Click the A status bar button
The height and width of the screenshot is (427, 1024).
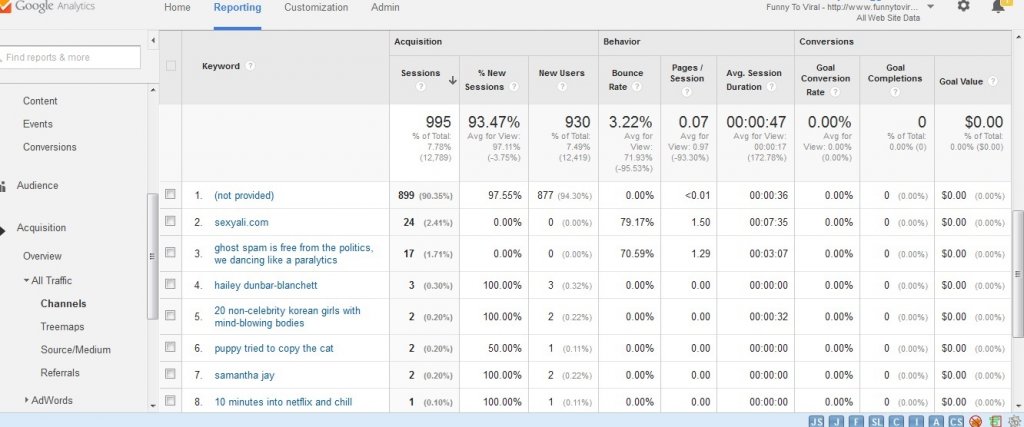coord(937,422)
